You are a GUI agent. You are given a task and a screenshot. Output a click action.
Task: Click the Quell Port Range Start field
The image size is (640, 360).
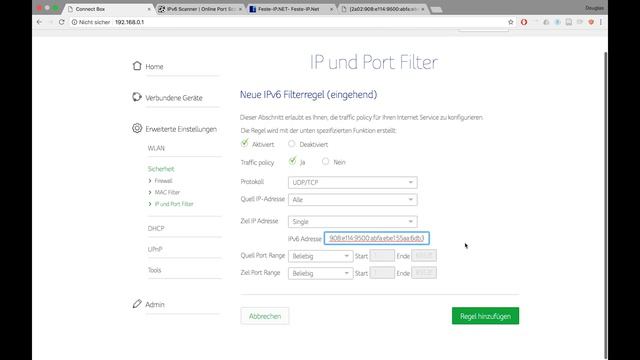pos(382,256)
